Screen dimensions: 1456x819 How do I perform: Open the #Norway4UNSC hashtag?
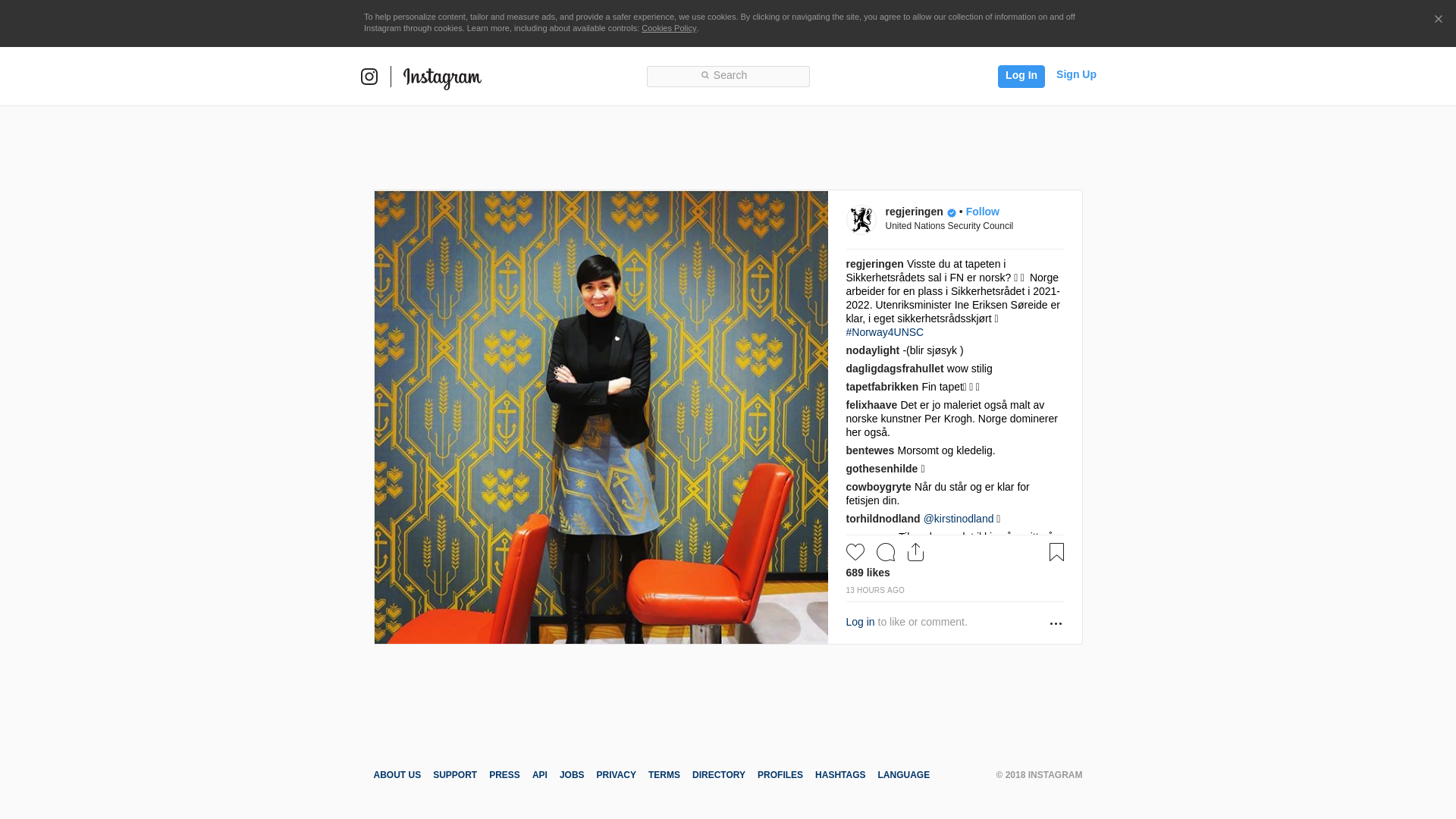[884, 332]
